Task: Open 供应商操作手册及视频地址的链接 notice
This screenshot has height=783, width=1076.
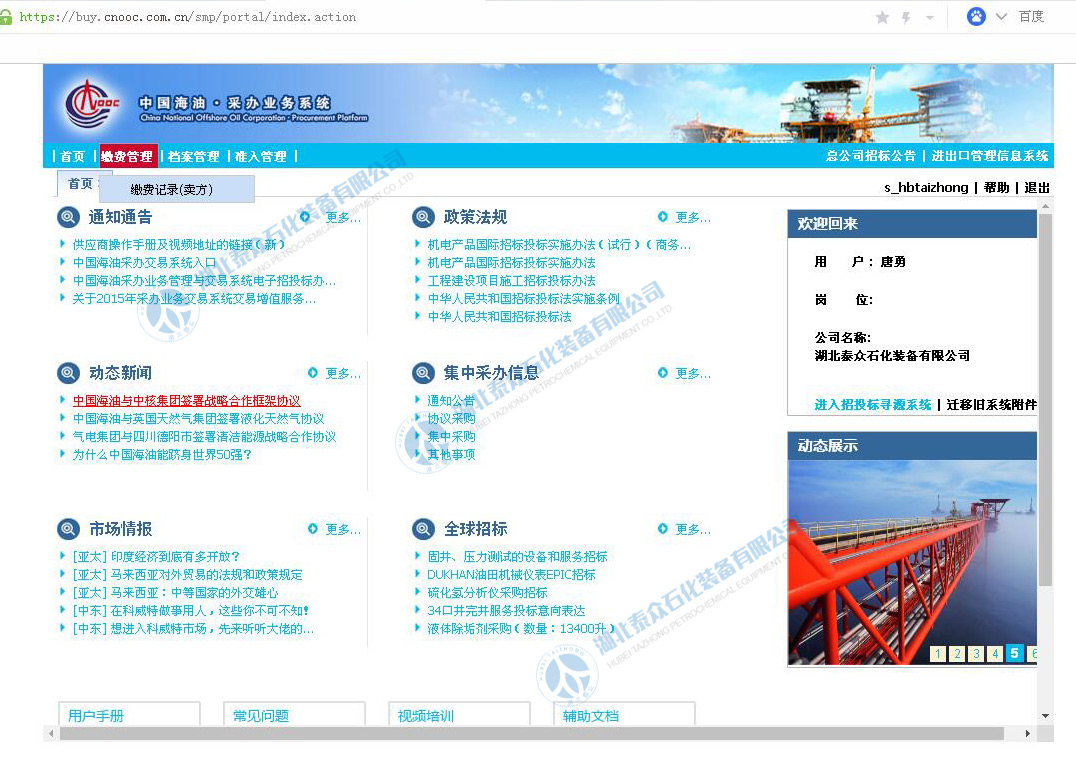Action: point(178,244)
